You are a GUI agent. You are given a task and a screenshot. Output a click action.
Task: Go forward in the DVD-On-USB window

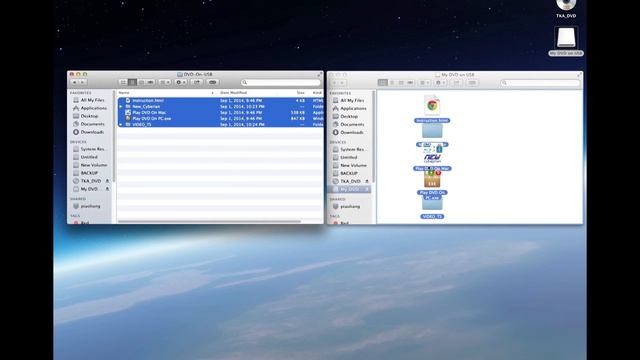point(82,82)
